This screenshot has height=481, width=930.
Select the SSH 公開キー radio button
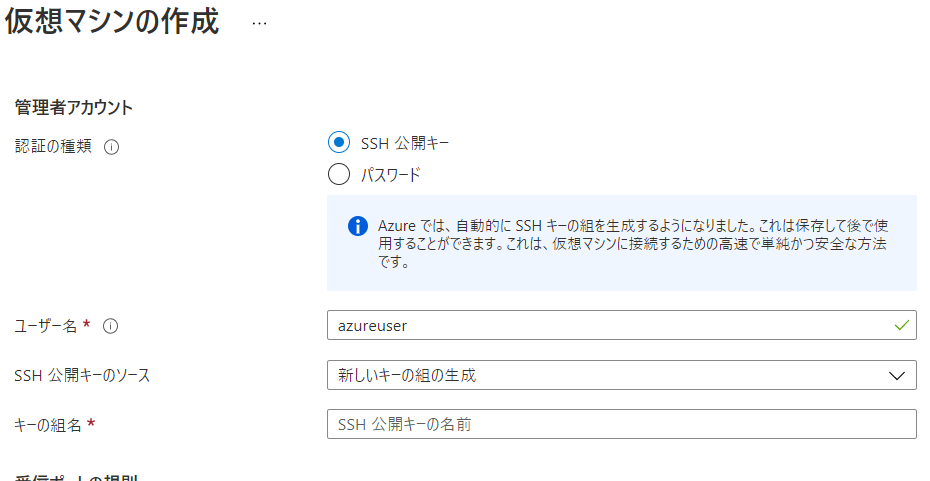[339, 143]
